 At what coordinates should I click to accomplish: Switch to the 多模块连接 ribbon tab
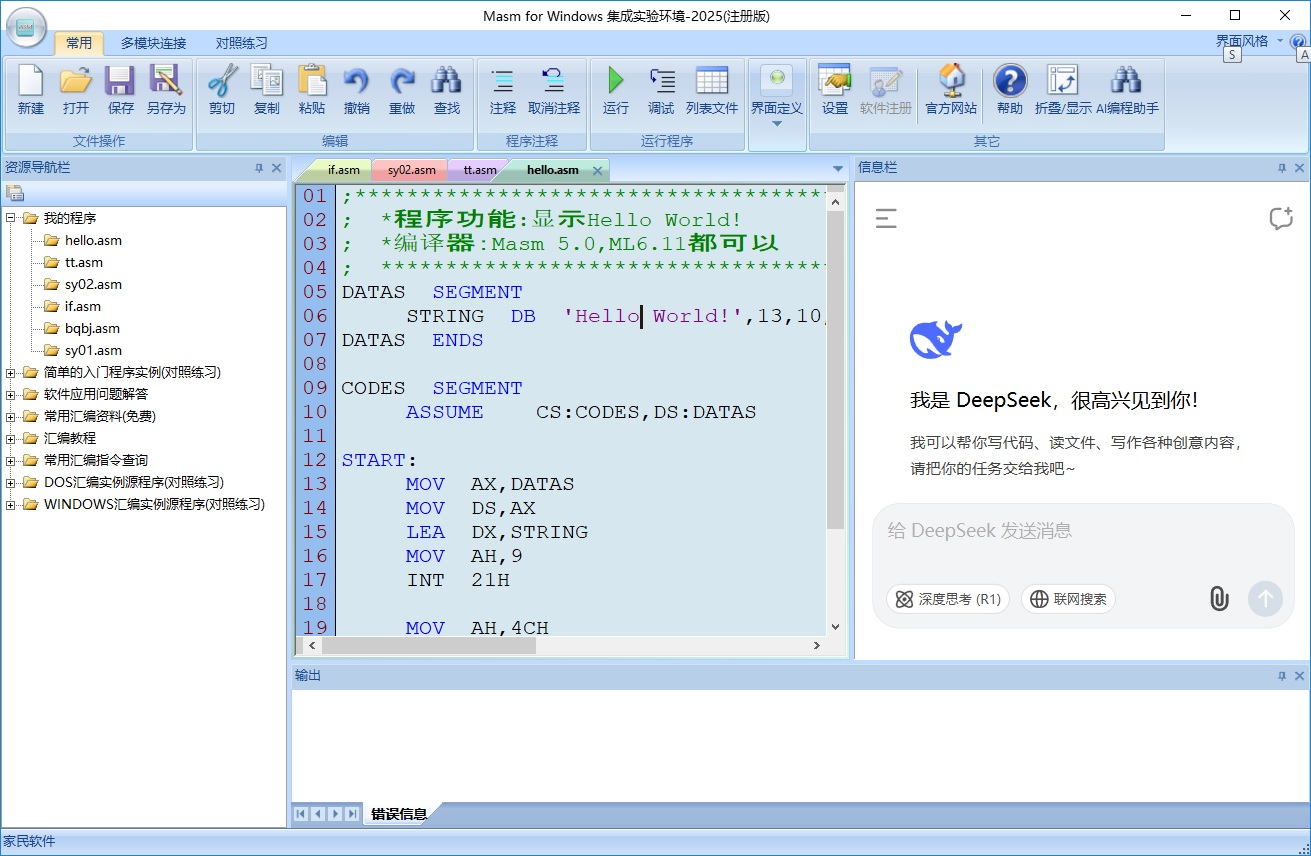tap(153, 43)
